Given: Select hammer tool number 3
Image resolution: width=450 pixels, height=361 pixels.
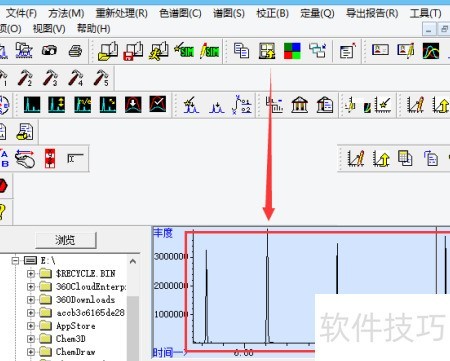Looking at the screenshot, I should pyautogui.click(x=50, y=78).
